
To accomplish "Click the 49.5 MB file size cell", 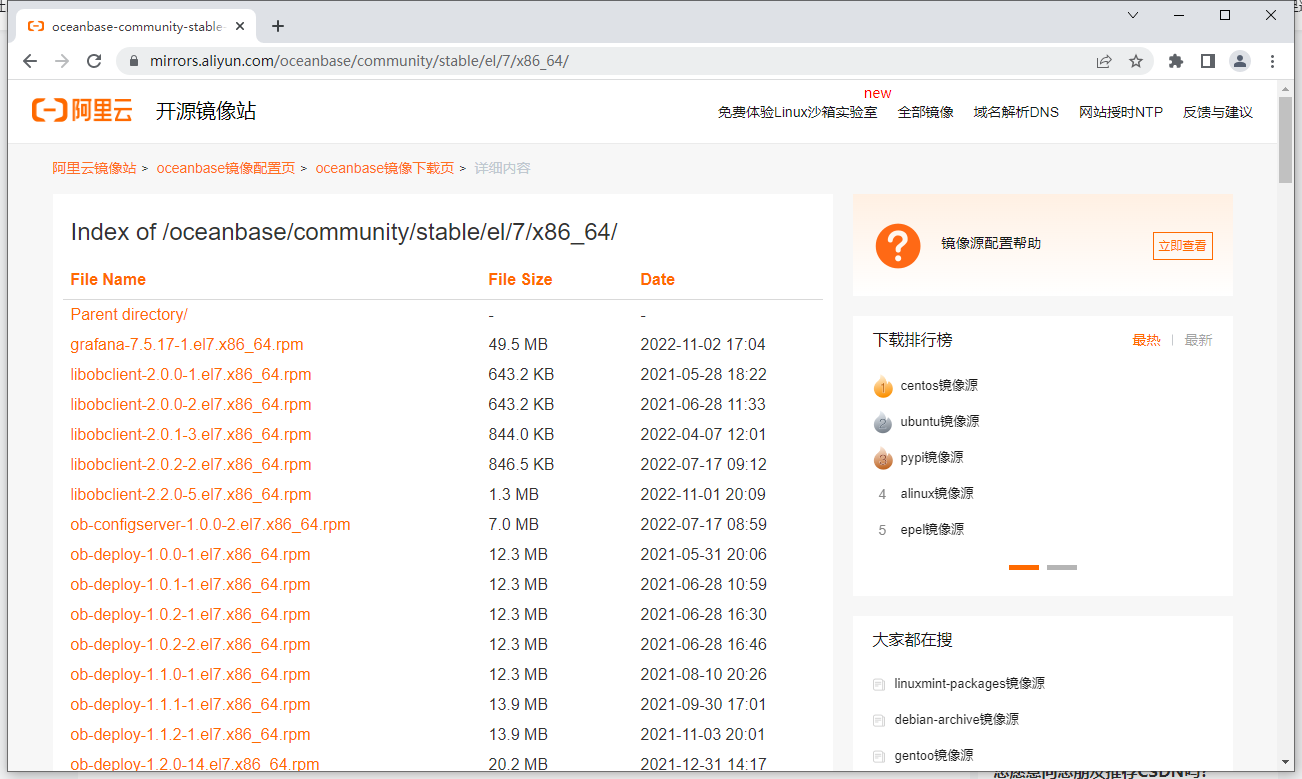I will point(518,344).
